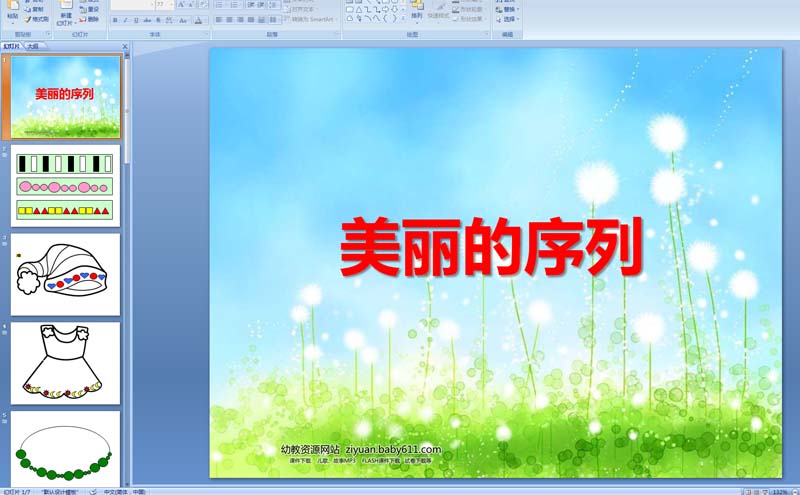800x495 pixels.
Task: Switch to the Slides (幻灯片) pane tab
Action: pyautogui.click(x=12, y=46)
